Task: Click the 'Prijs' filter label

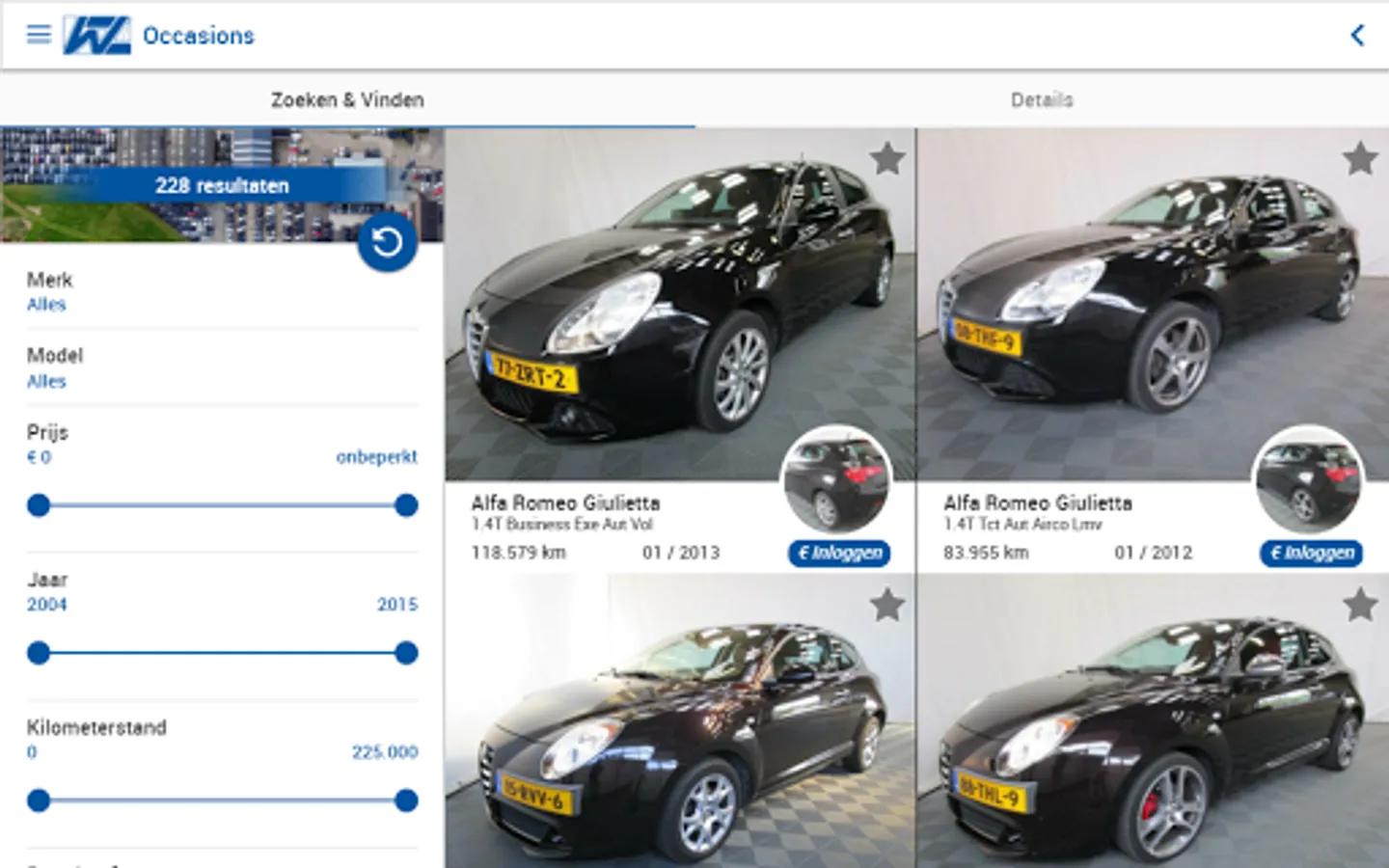Action: [47, 432]
